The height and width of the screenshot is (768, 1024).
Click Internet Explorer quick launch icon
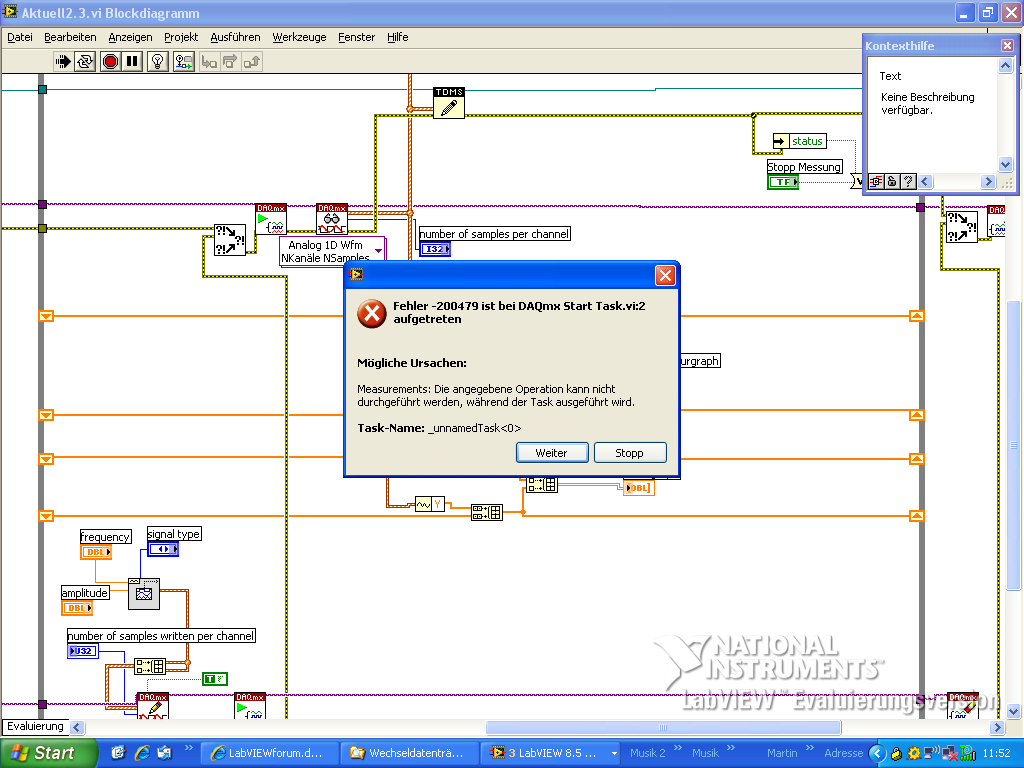pos(142,753)
